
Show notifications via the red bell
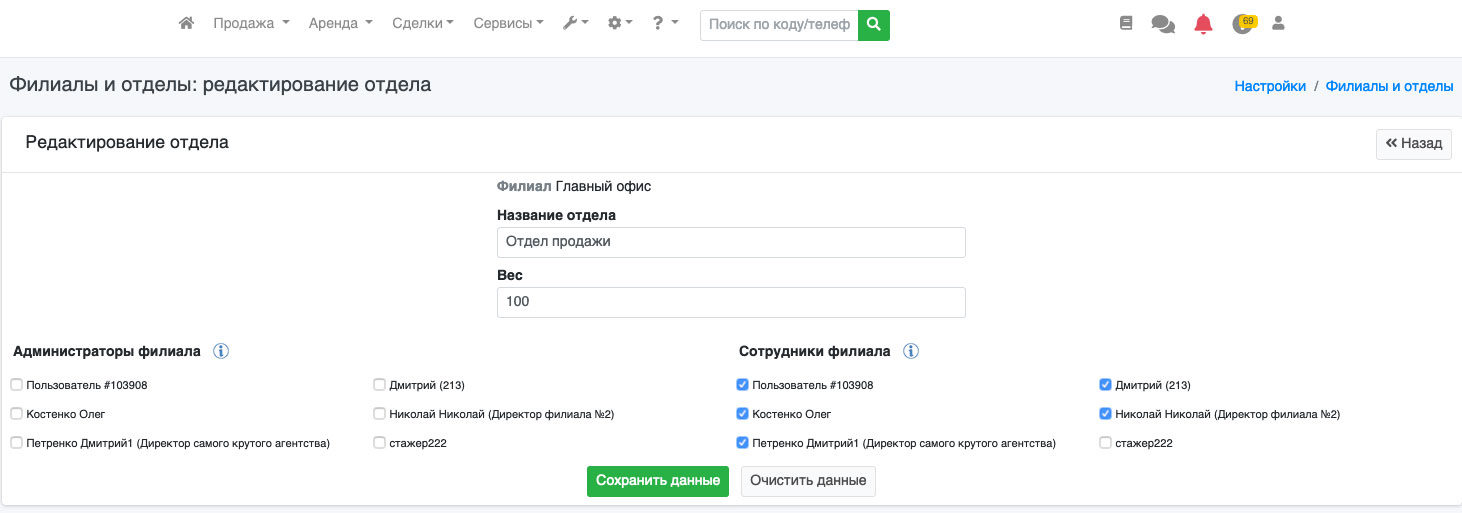point(1203,25)
